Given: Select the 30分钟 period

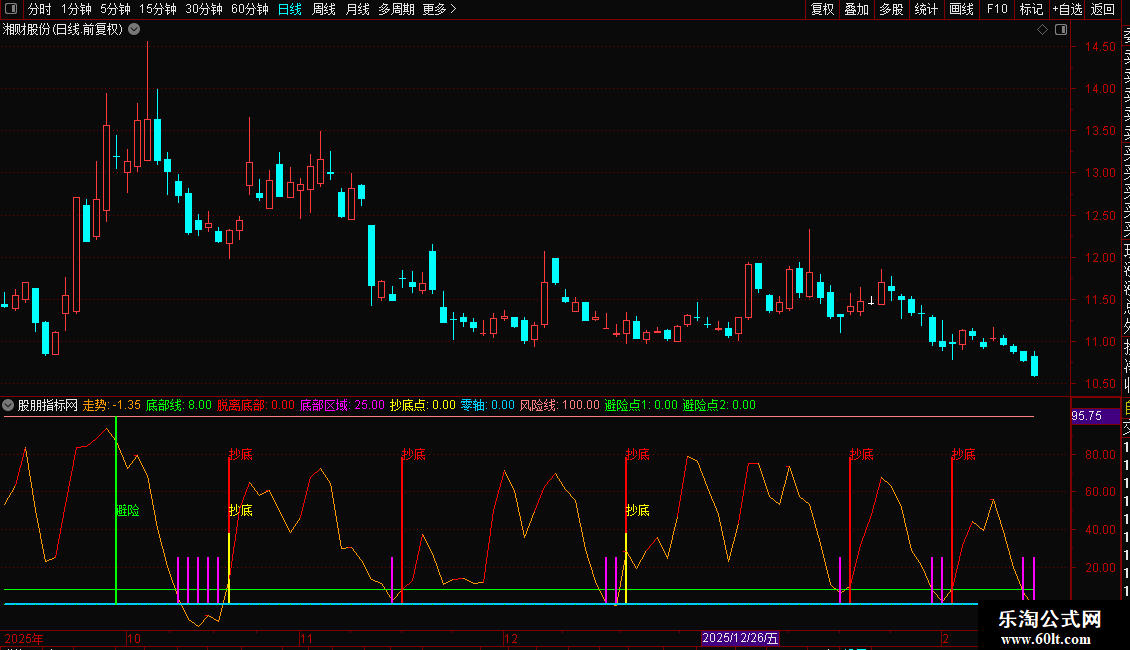Looking at the screenshot, I should [x=204, y=9].
